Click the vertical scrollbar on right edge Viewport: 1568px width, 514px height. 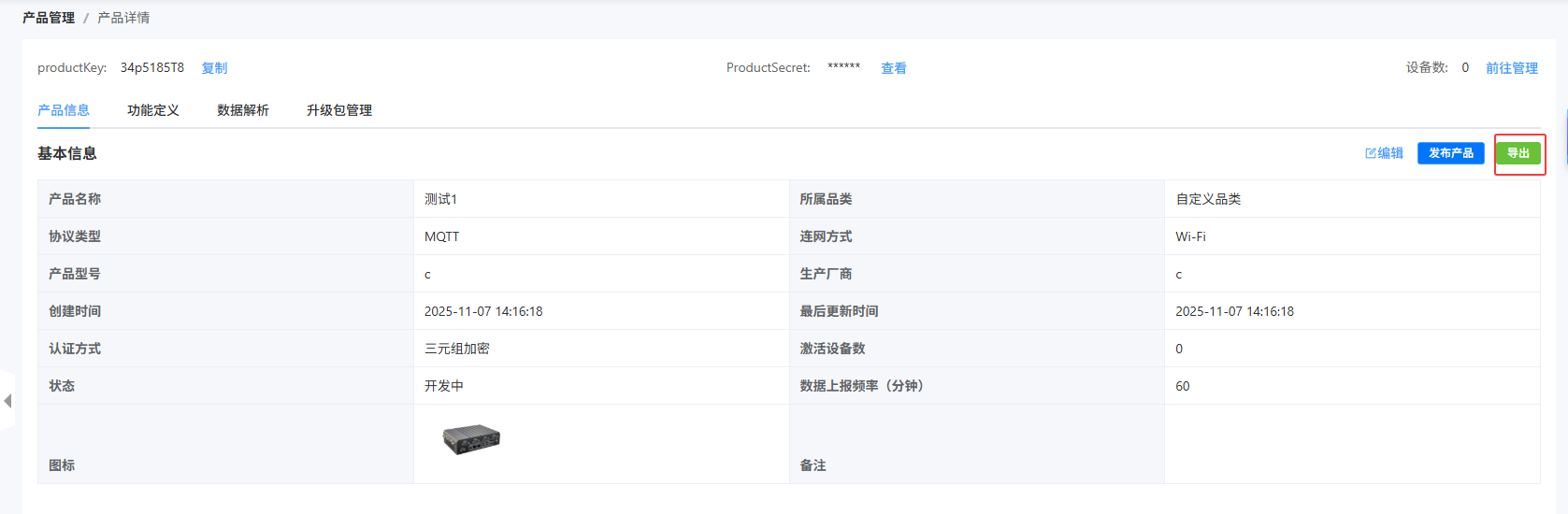(x=1565, y=136)
